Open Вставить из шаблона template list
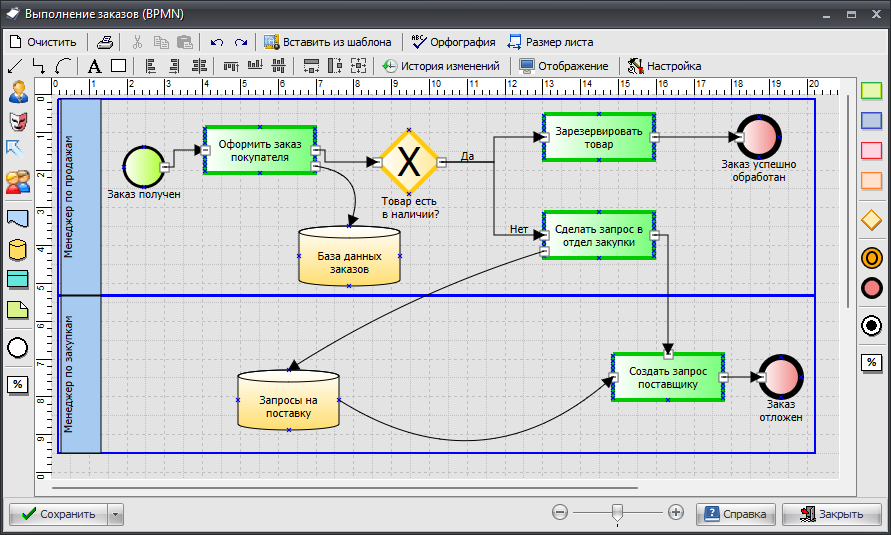Screen dimensions: 891x535 (x=327, y=42)
